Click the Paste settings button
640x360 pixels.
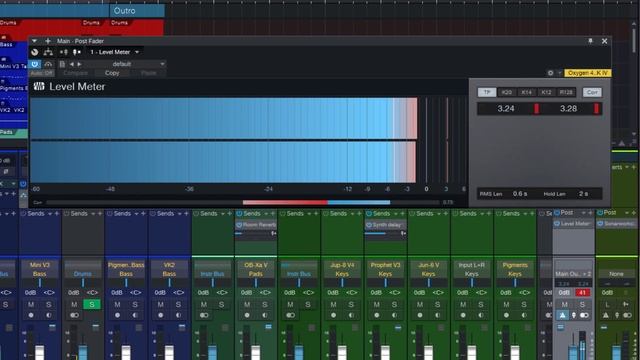point(149,73)
